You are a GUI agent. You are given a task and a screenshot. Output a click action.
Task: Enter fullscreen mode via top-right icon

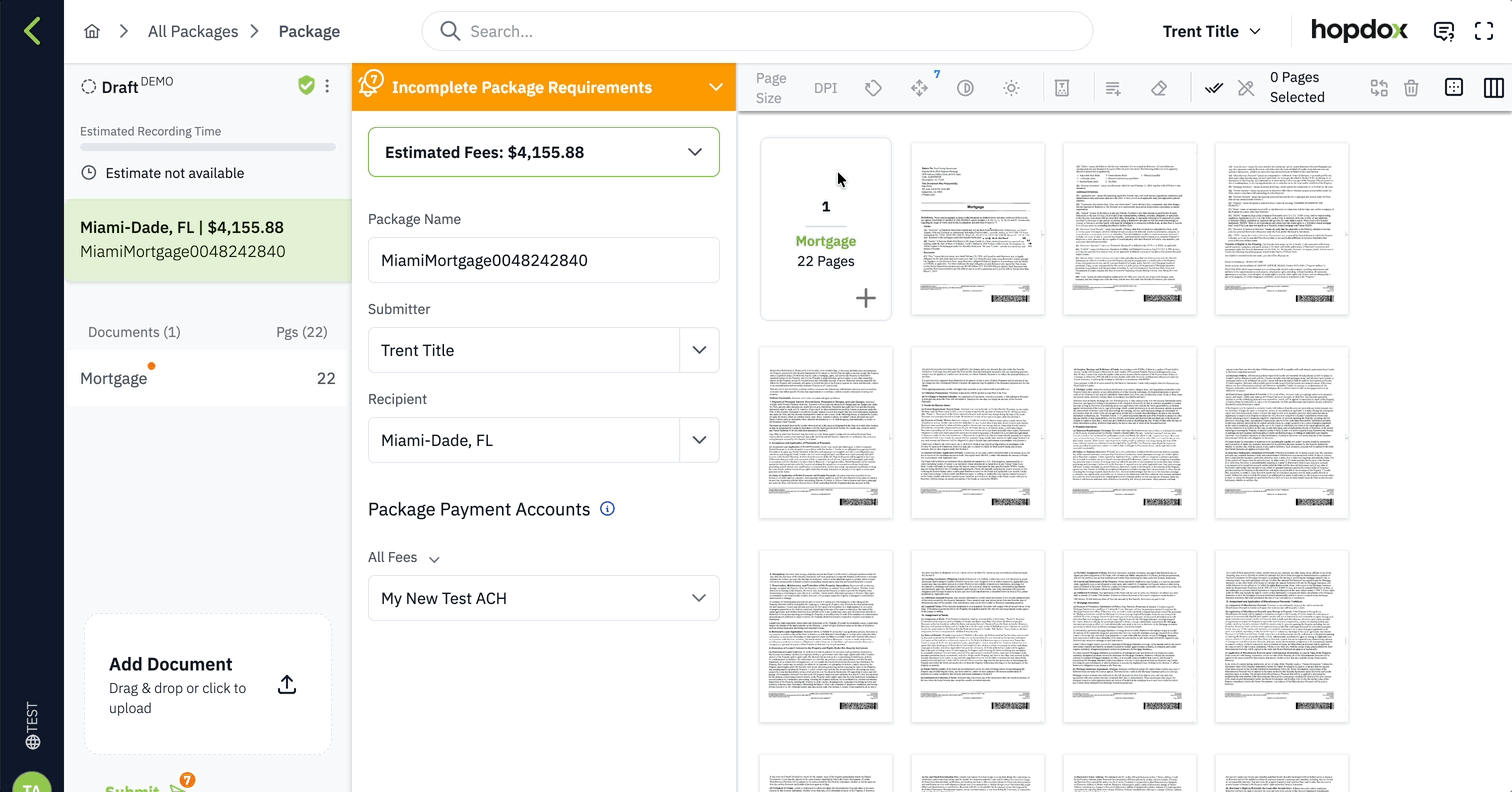(x=1484, y=31)
